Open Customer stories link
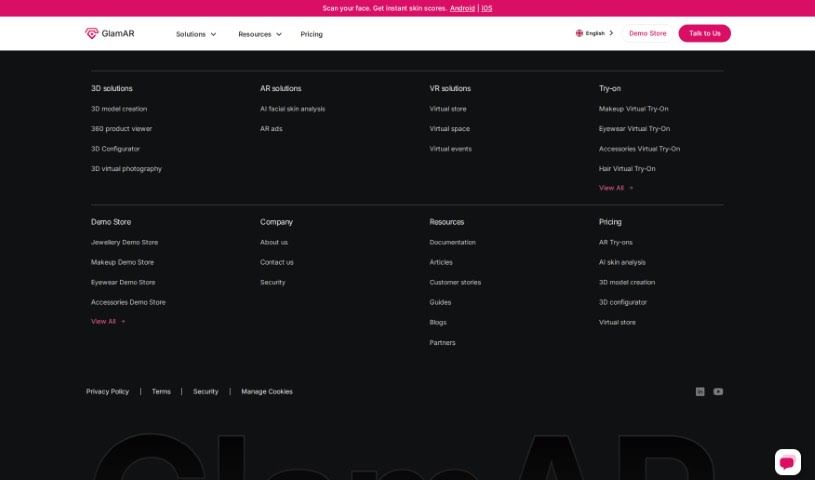The height and width of the screenshot is (480, 815). click(455, 282)
